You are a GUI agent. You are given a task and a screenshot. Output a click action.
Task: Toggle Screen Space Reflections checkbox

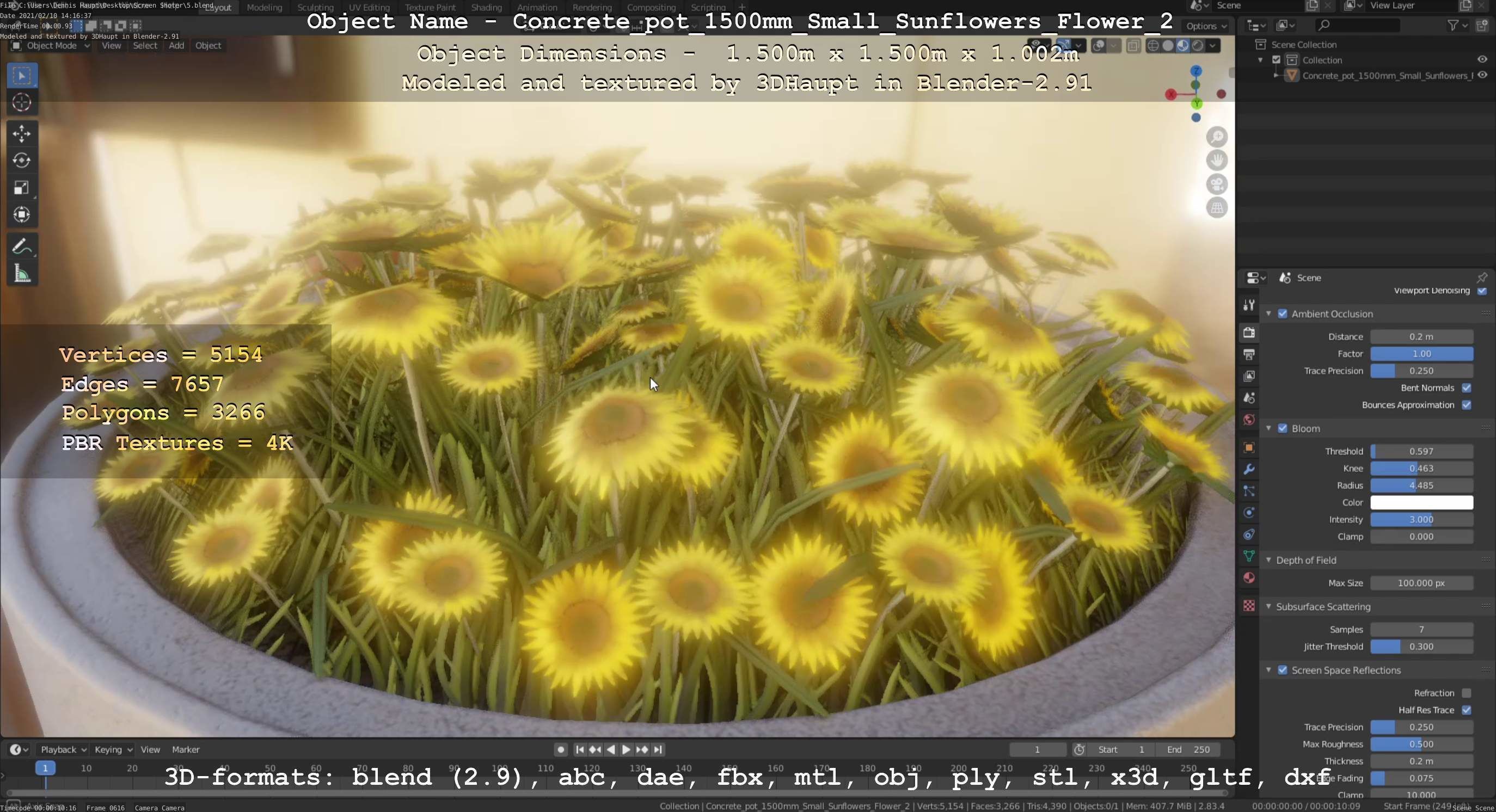(x=1282, y=670)
